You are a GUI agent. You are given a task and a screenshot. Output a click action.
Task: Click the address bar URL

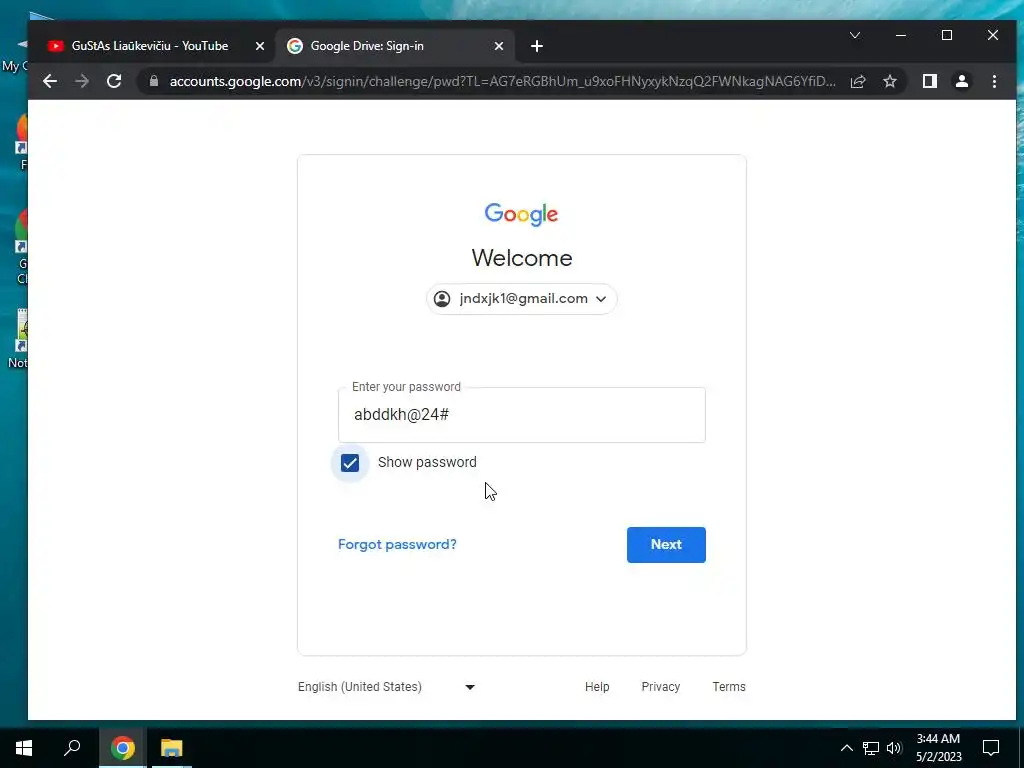pyautogui.click(x=502, y=81)
